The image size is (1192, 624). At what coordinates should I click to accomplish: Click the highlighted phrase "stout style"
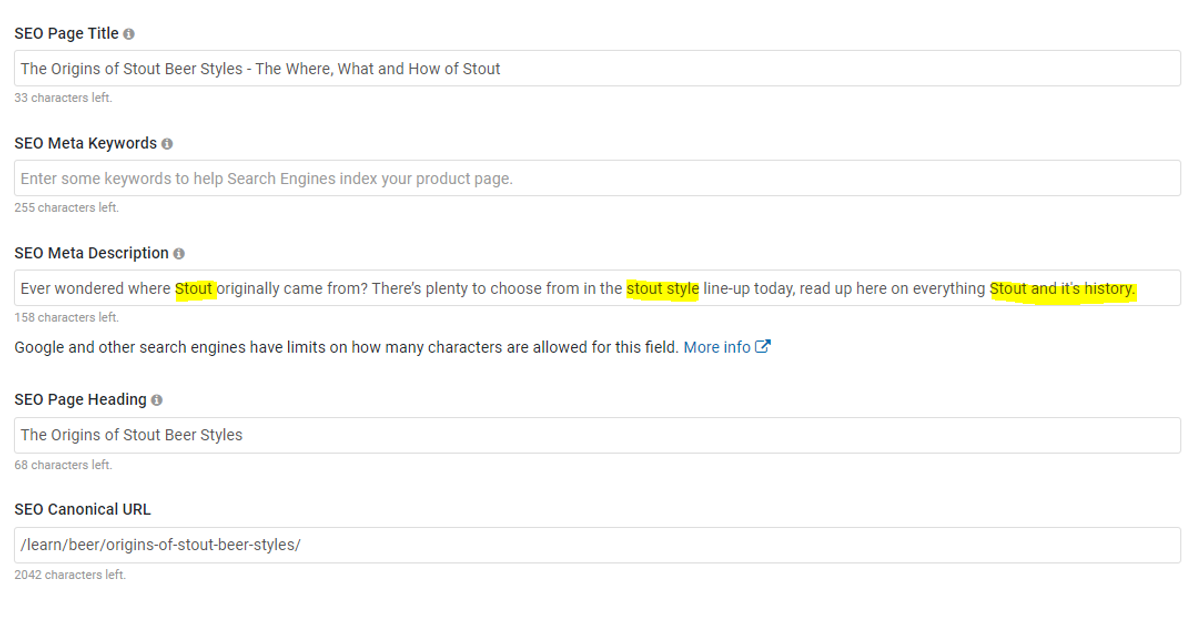[662, 289]
